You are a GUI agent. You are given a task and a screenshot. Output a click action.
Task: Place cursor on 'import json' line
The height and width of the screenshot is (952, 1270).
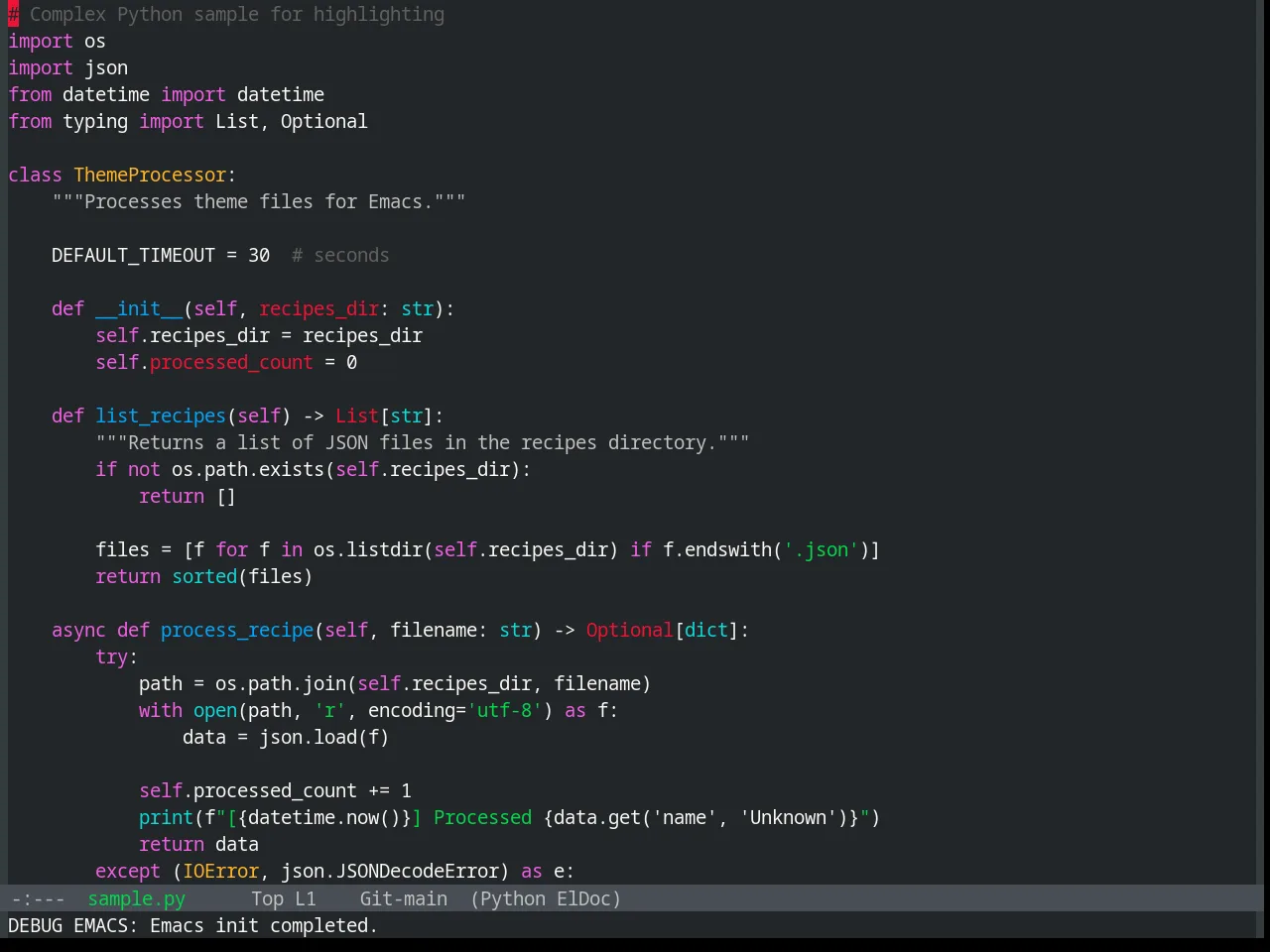coord(67,67)
